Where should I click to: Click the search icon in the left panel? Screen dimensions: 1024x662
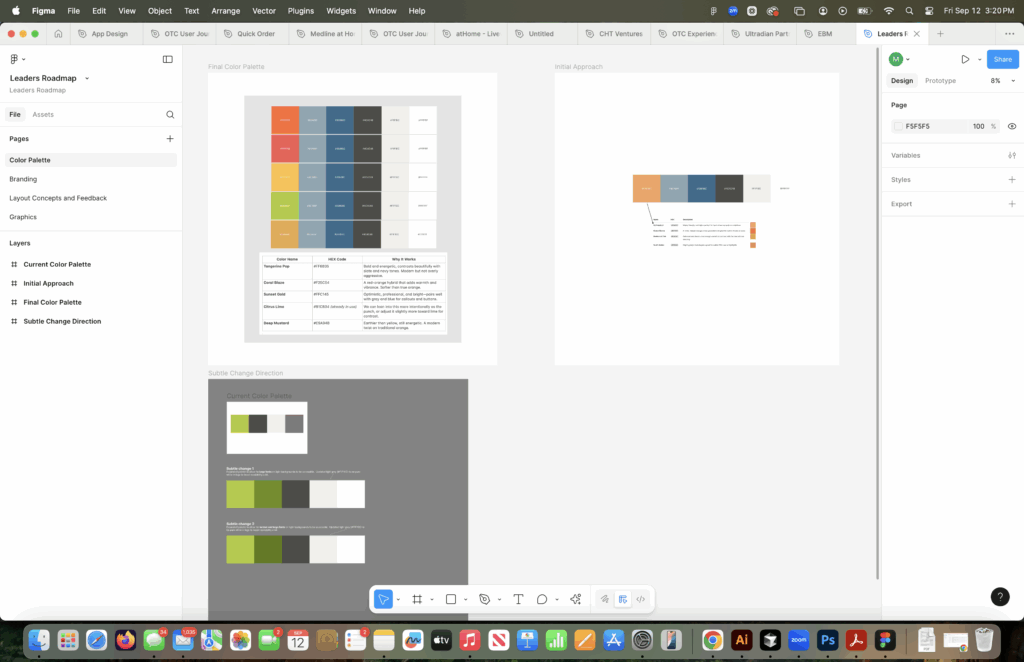pyautogui.click(x=170, y=115)
